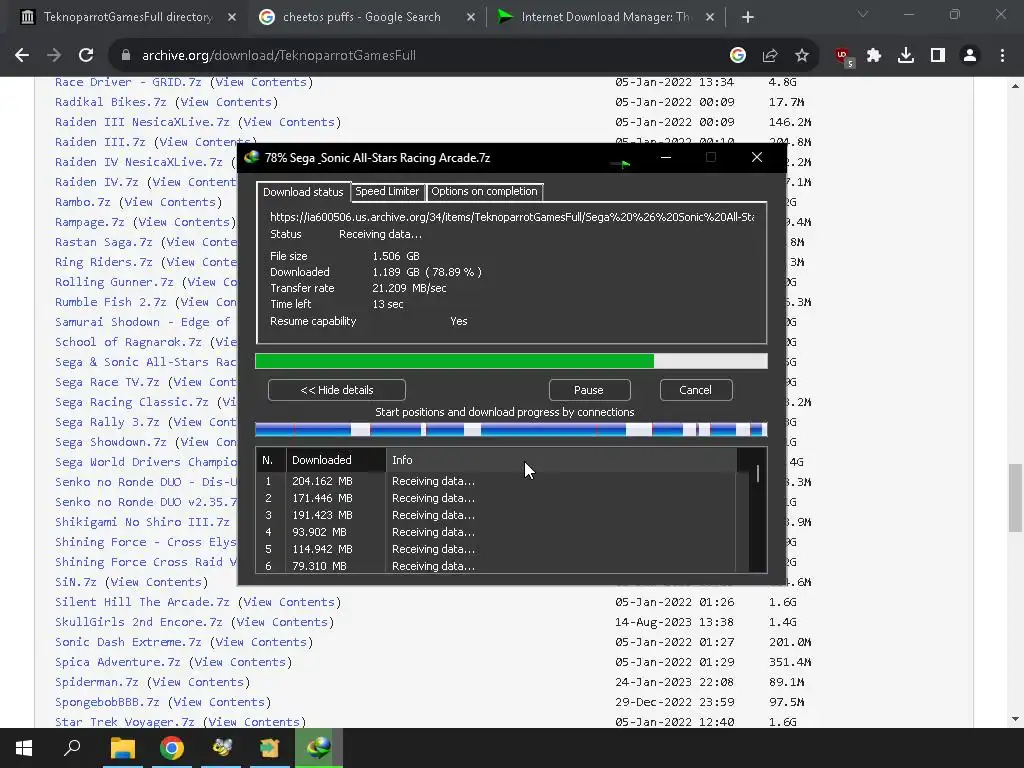
Task: Open the Chrome profile avatar
Action: click(970, 56)
